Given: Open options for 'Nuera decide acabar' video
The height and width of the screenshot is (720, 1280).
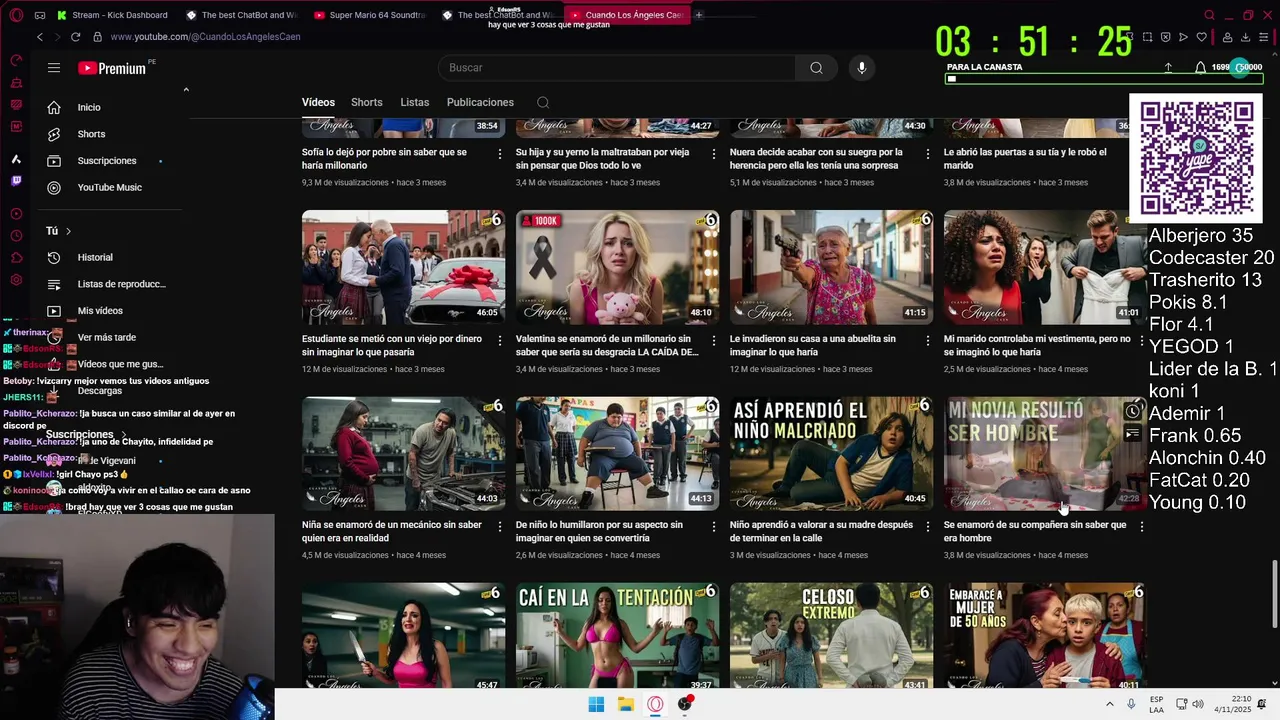Looking at the screenshot, I should click(x=928, y=153).
